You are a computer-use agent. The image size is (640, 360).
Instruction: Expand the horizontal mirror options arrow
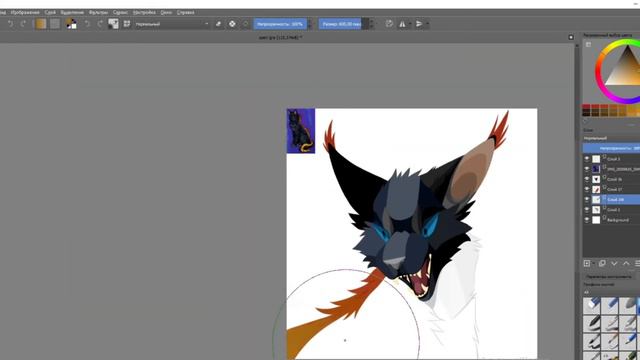[x=410, y=24]
